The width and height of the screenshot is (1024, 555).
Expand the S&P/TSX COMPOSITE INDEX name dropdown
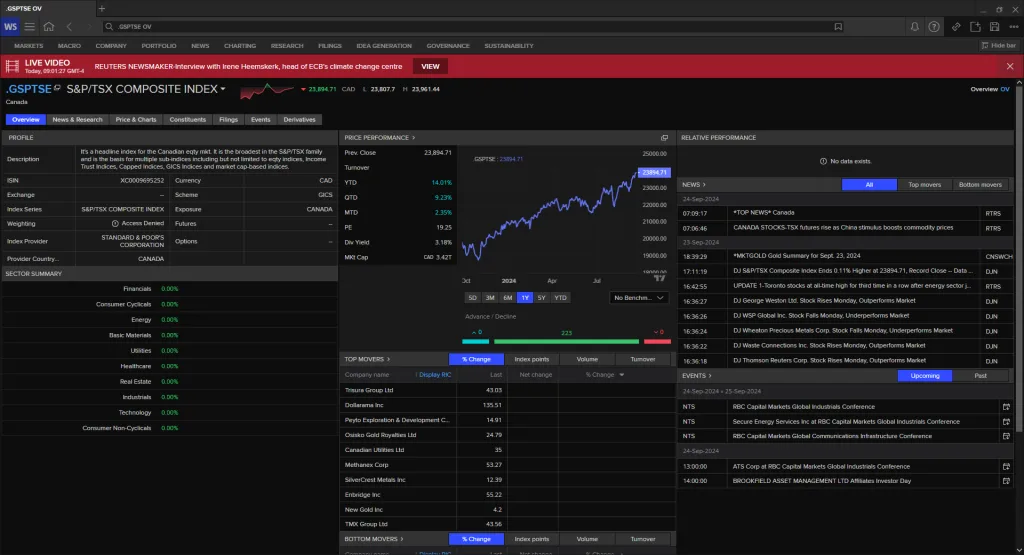click(x=223, y=89)
